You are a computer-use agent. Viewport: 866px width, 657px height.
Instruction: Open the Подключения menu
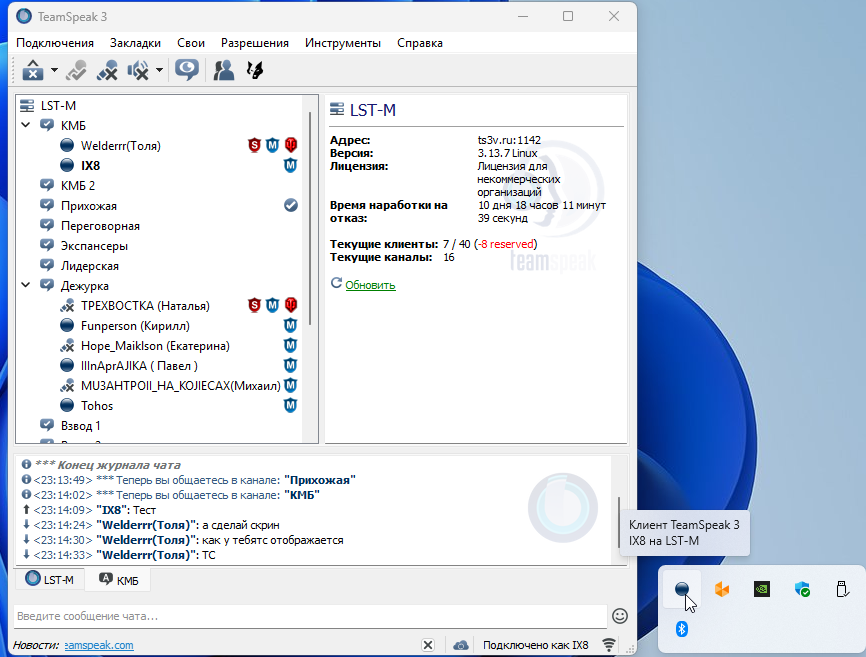55,43
